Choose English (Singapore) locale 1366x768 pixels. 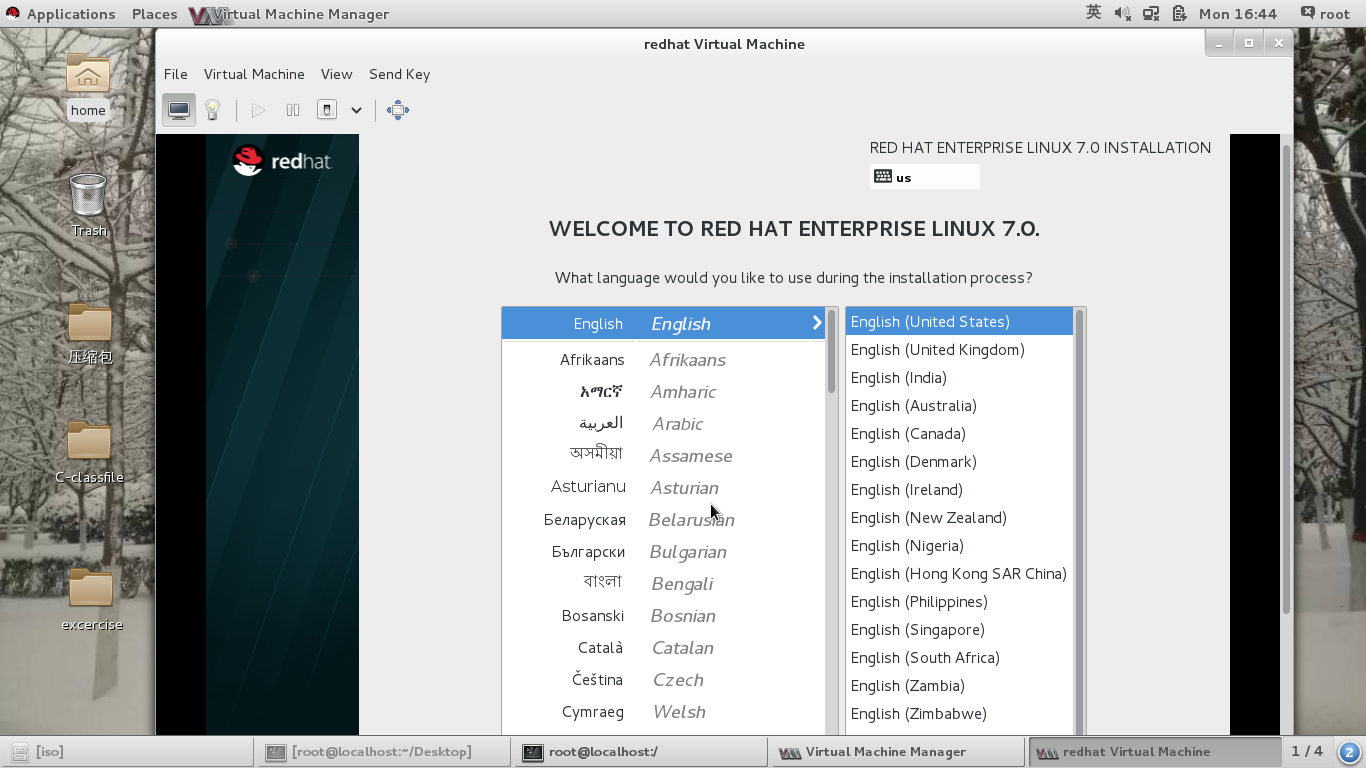coord(959,629)
